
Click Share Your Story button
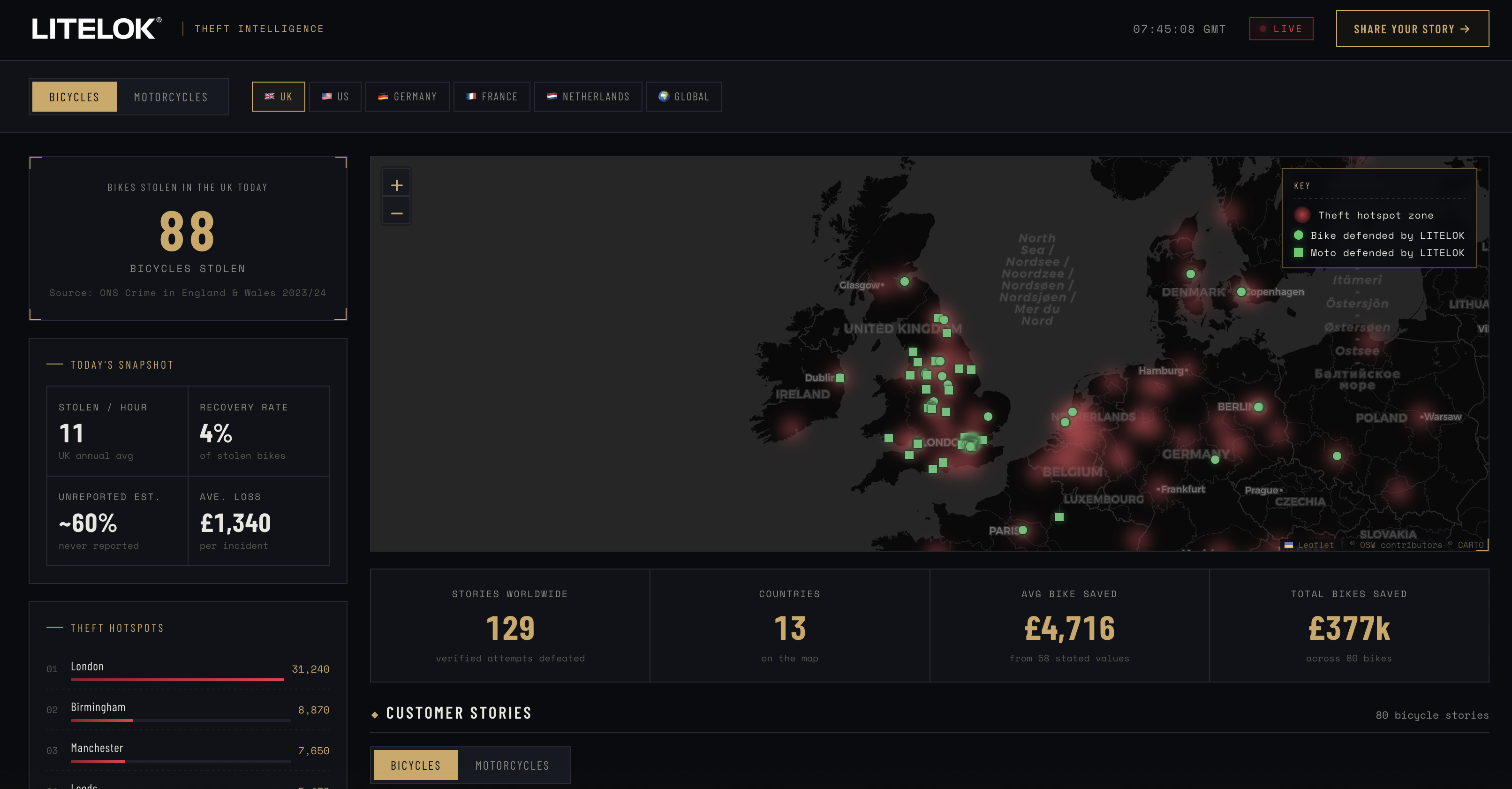(1412, 29)
